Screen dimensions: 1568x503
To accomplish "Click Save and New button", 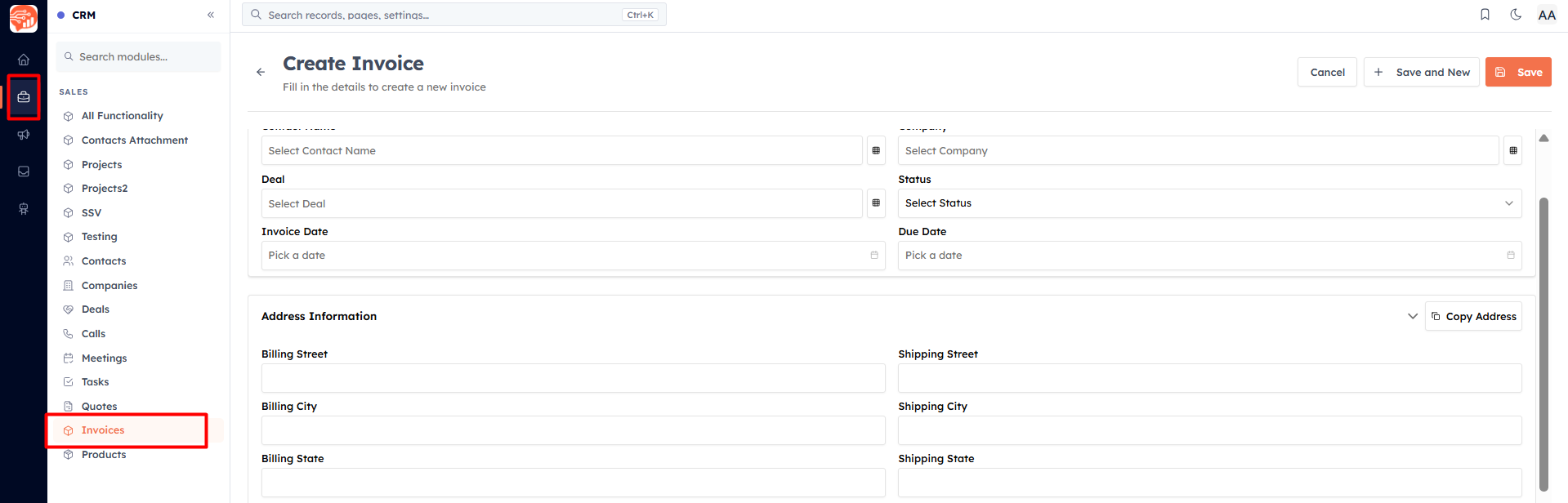I will [x=1421, y=72].
